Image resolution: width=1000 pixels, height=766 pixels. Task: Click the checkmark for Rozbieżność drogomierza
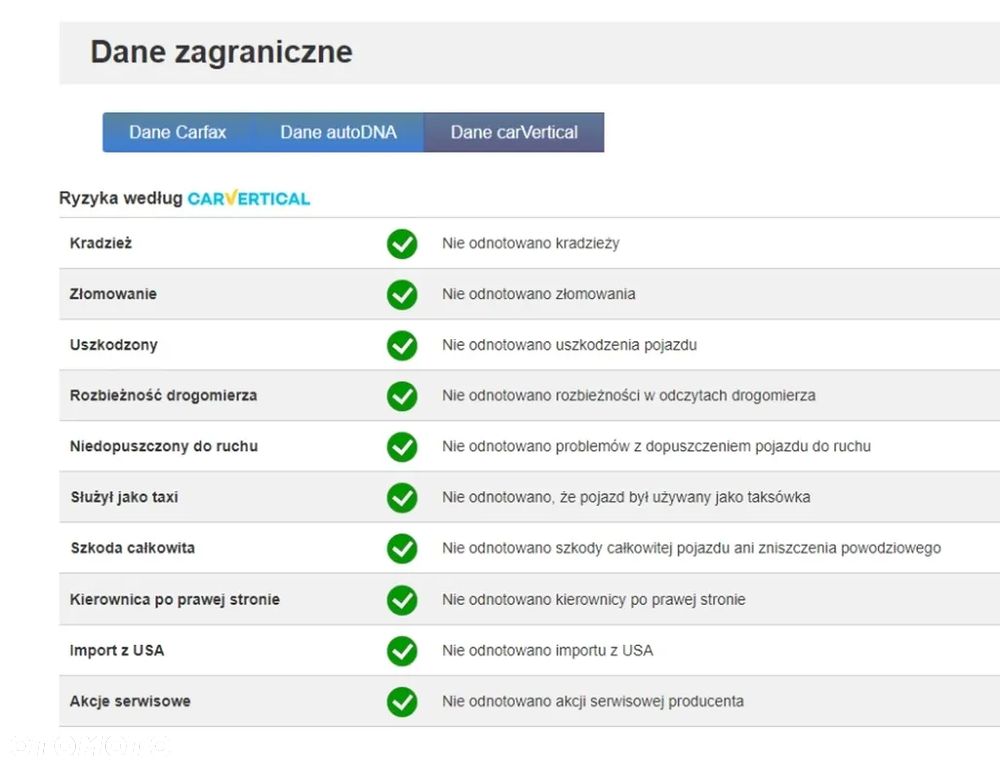coord(402,396)
